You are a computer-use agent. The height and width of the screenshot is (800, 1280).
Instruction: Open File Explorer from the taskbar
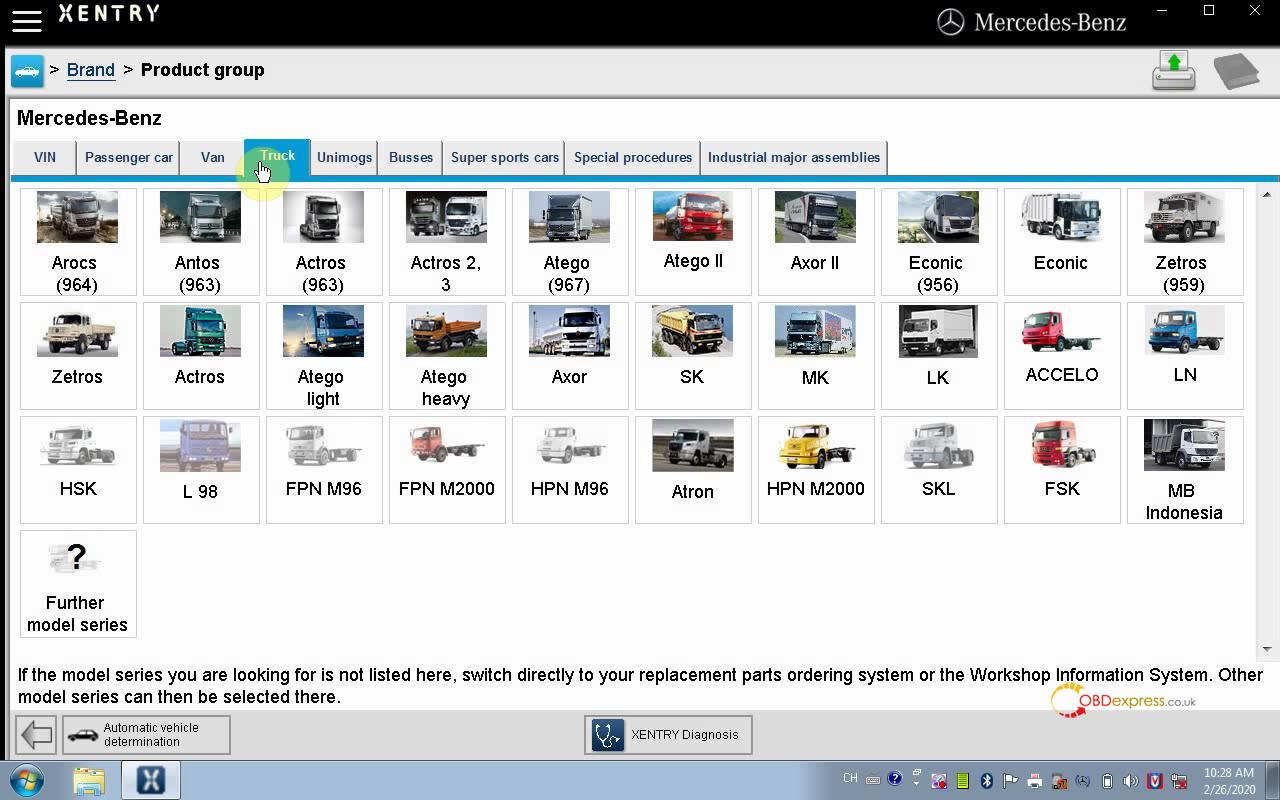(x=89, y=780)
